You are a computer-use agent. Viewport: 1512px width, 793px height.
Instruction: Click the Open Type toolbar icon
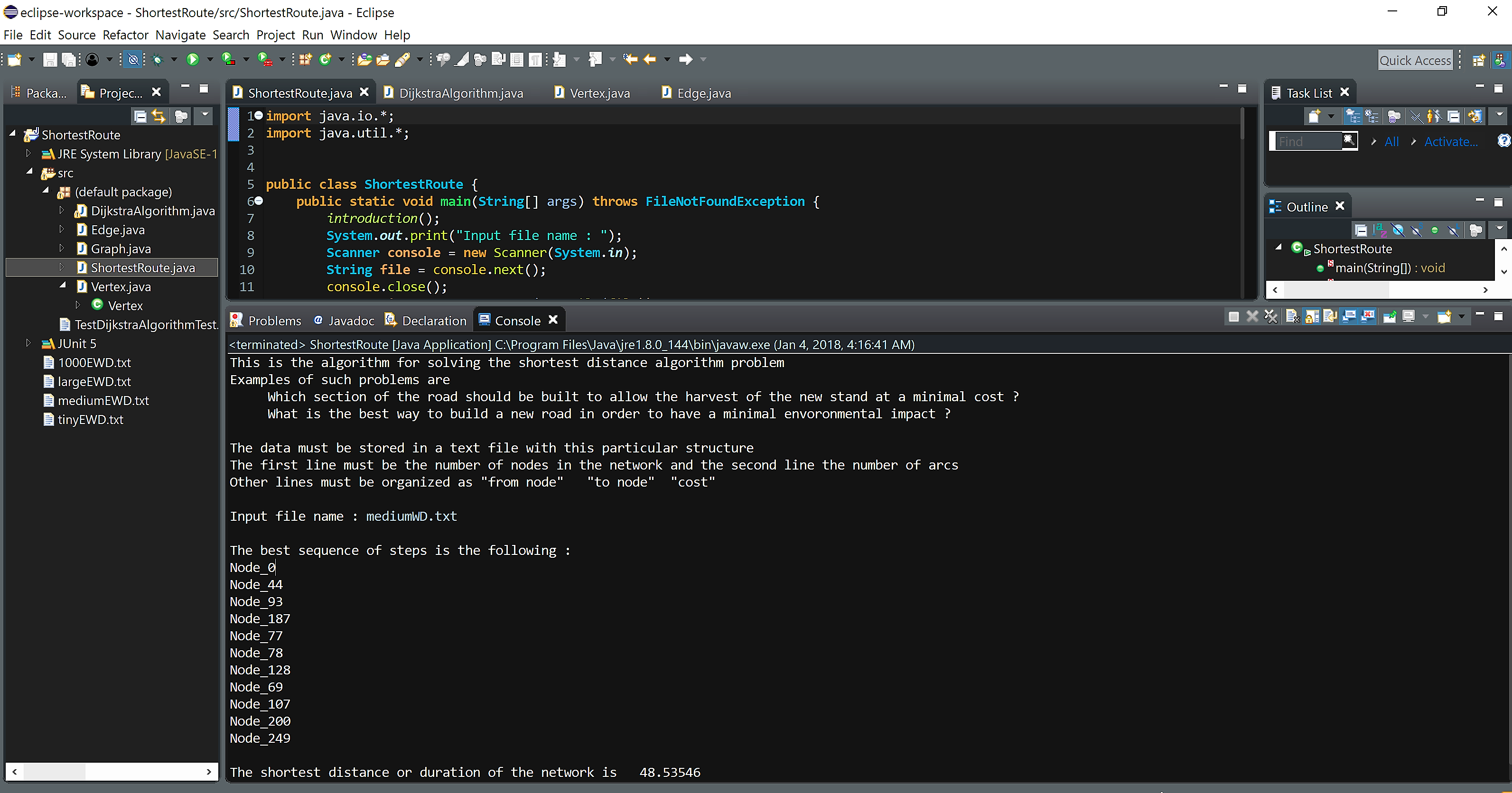(364, 59)
